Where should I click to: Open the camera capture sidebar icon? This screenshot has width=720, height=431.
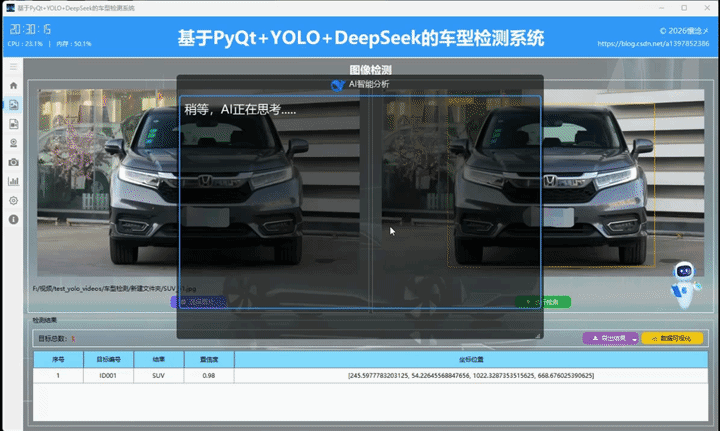click(13, 162)
